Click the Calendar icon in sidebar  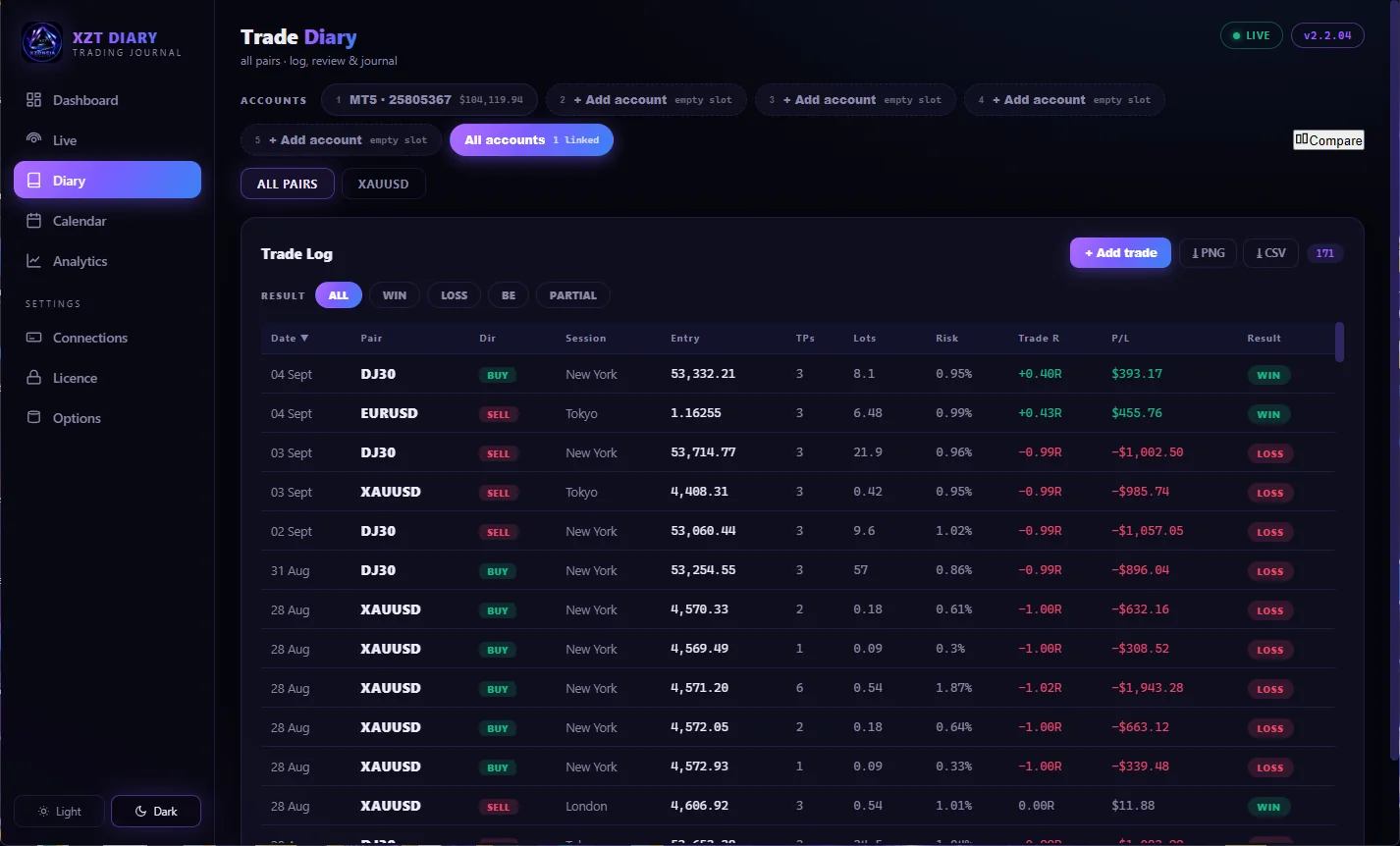click(33, 221)
